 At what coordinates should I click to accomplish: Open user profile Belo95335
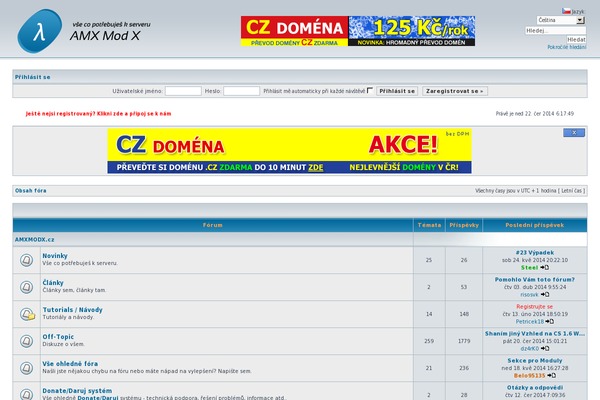point(529,376)
